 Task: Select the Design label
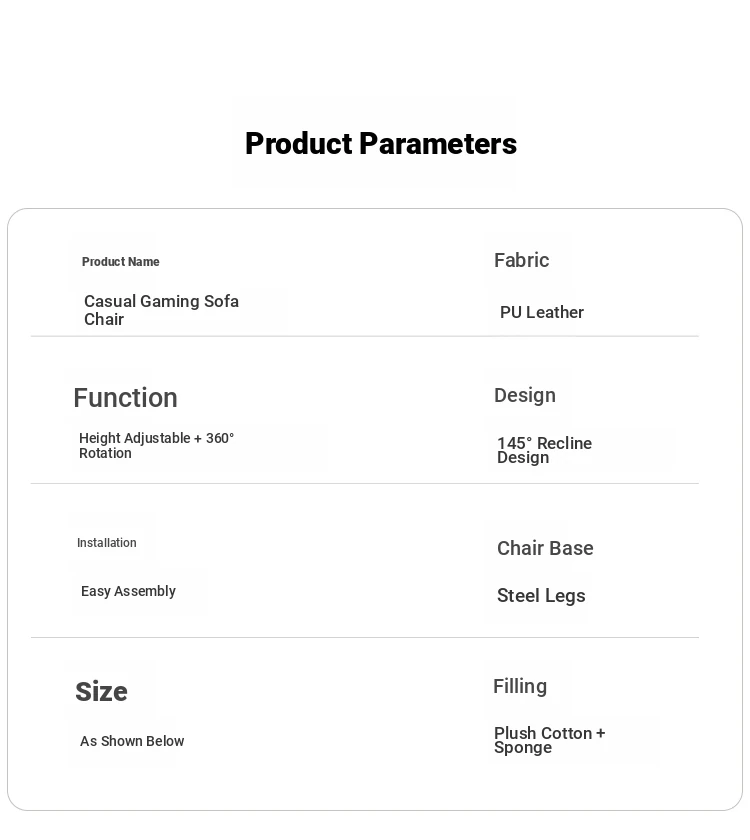coord(524,395)
